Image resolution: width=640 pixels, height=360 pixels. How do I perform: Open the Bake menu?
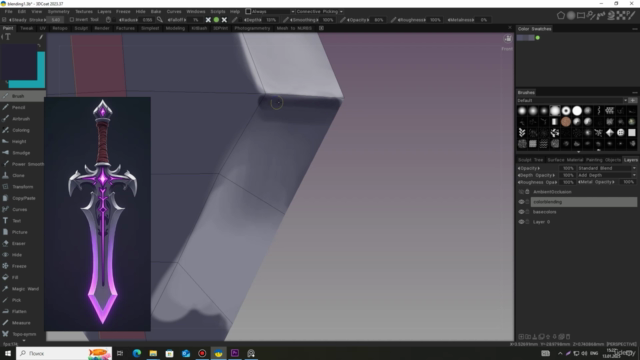tap(156, 11)
